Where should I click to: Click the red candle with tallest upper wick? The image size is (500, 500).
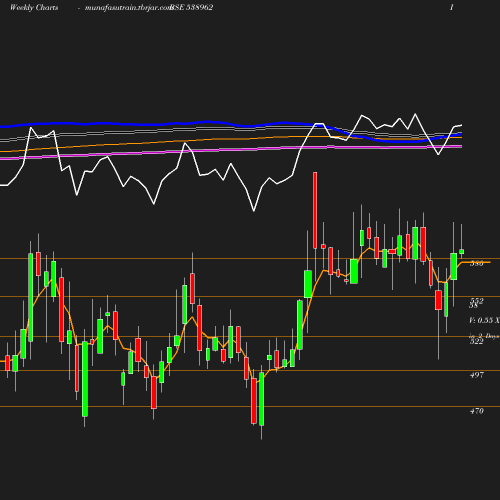tap(315, 210)
